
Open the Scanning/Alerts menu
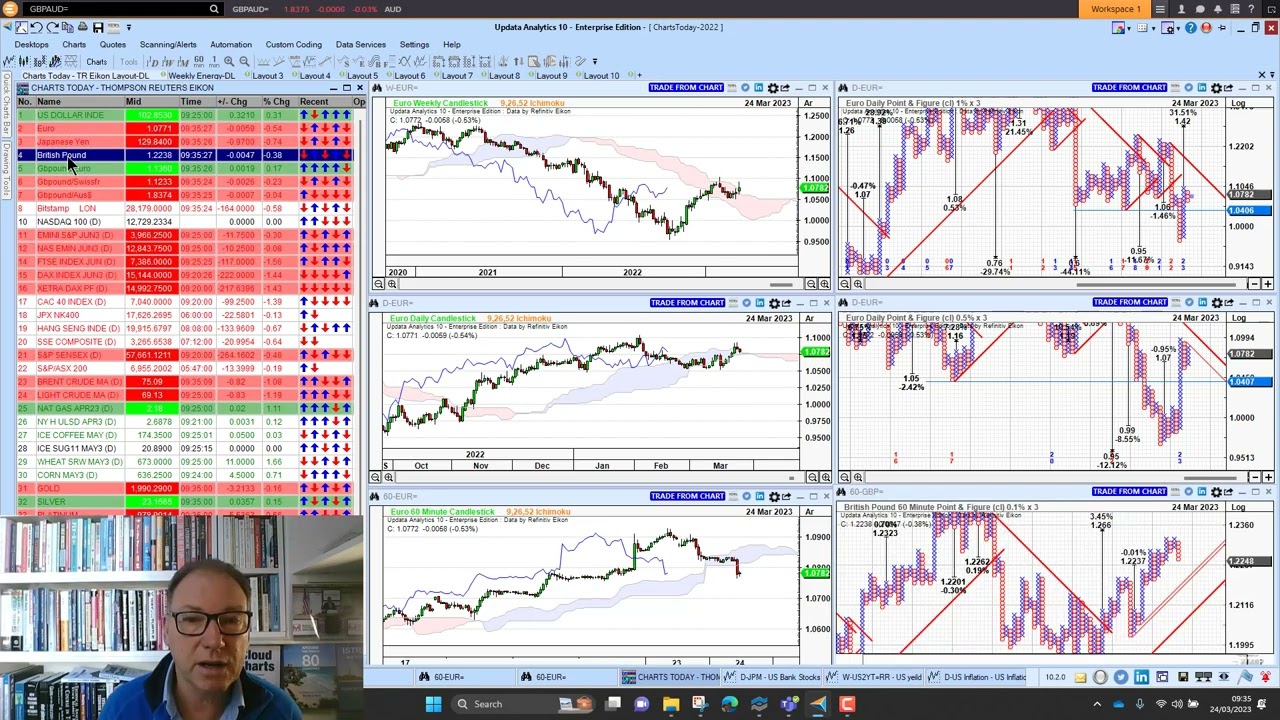(168, 44)
